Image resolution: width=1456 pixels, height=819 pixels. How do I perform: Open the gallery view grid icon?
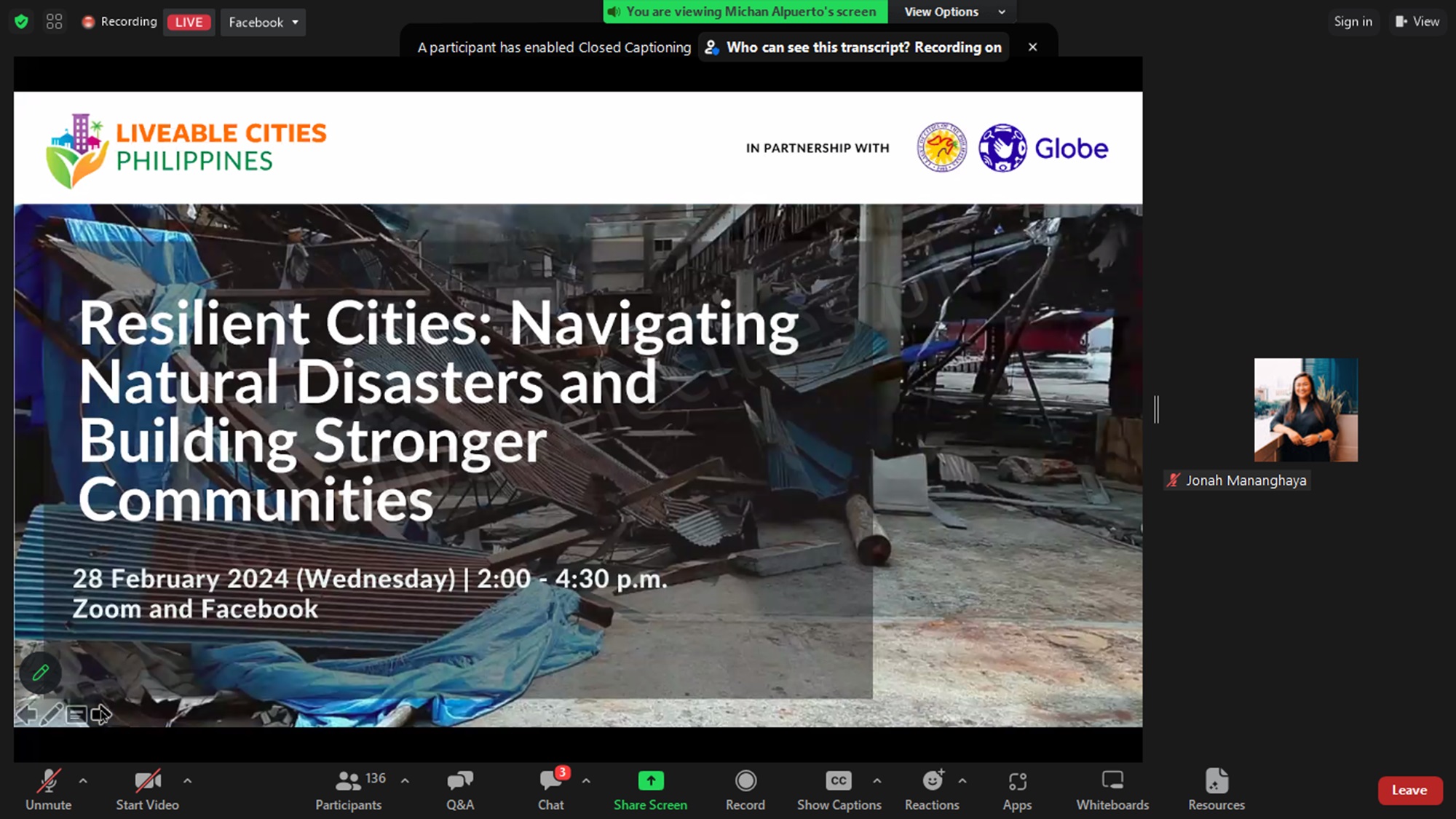coord(55,22)
